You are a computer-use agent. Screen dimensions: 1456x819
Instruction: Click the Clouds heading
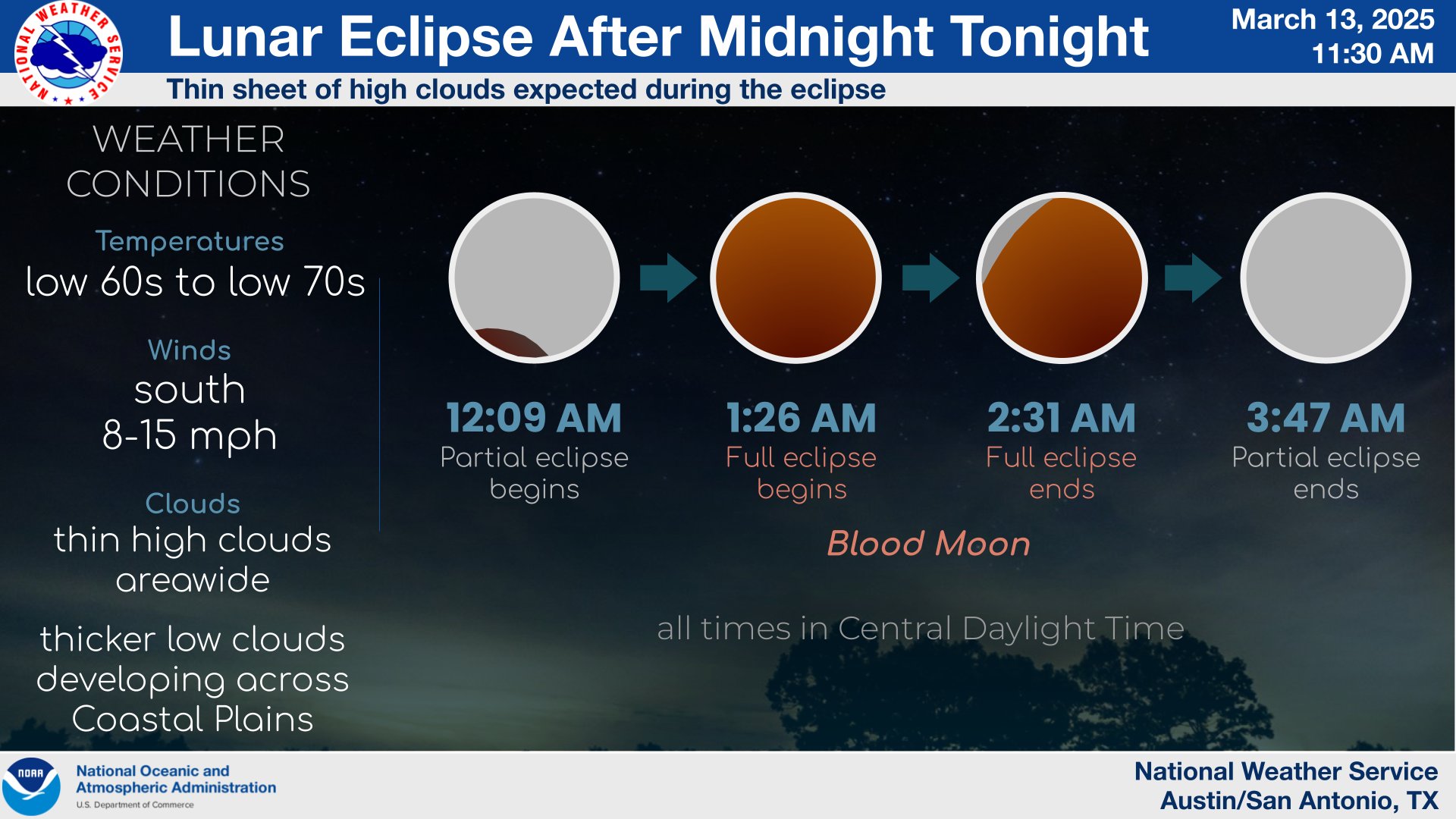(x=193, y=504)
